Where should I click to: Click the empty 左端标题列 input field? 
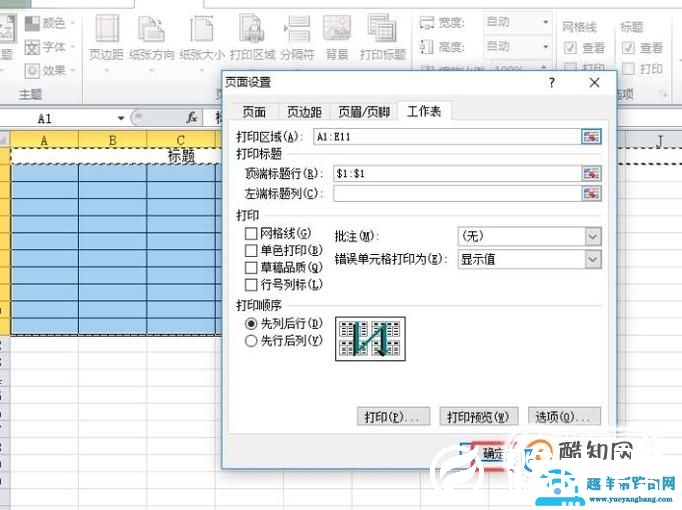click(457, 193)
